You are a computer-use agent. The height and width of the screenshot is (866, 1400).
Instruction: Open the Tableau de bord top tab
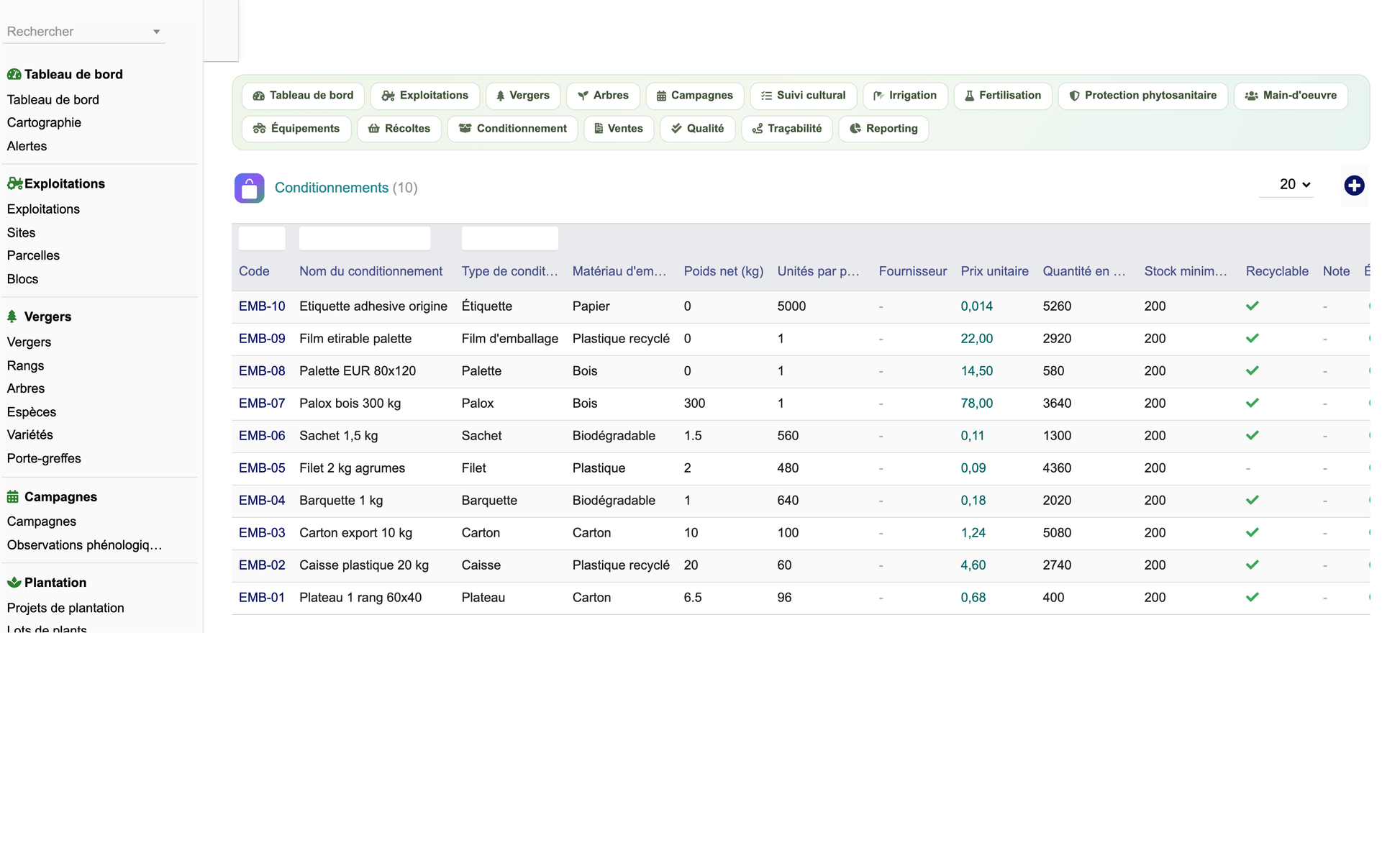point(303,96)
